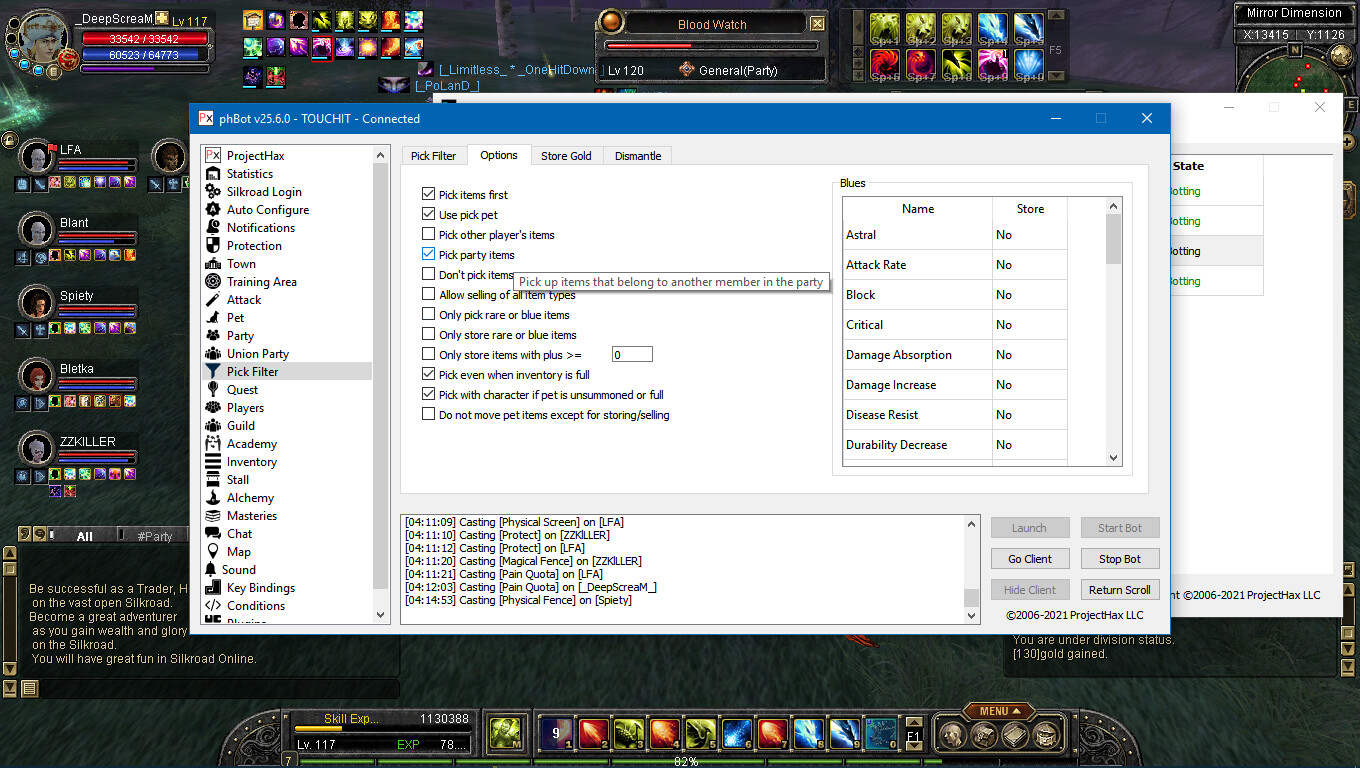Open the Dismantle tab
This screenshot has height=768, width=1360.
[x=638, y=156]
